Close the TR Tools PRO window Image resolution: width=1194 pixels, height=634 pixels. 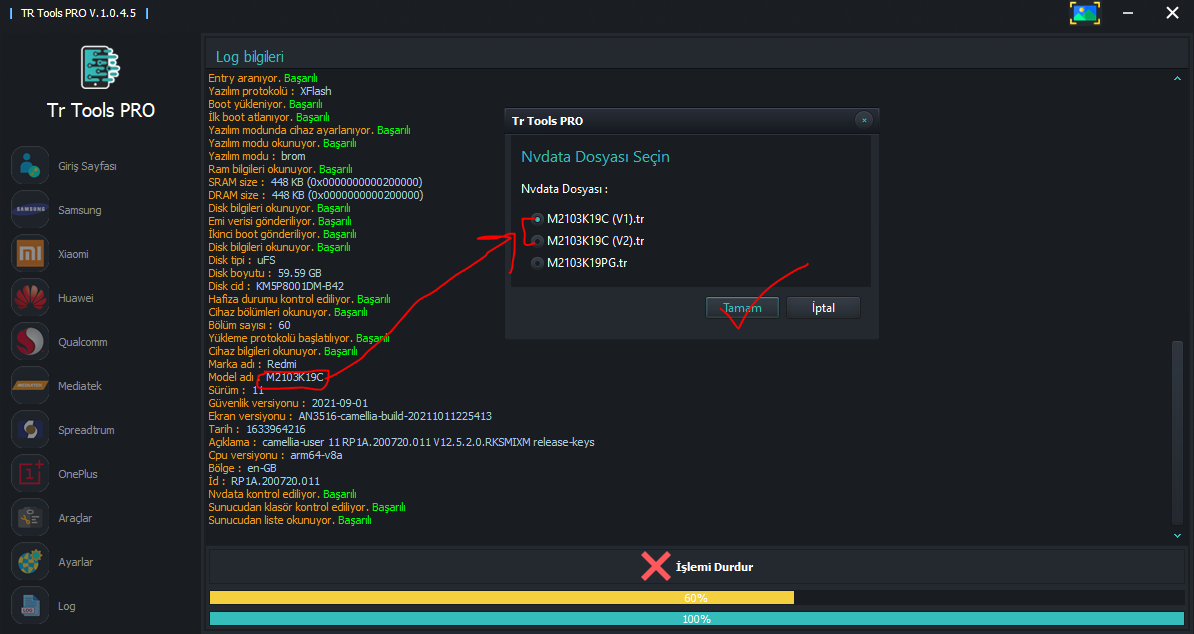click(x=1173, y=13)
